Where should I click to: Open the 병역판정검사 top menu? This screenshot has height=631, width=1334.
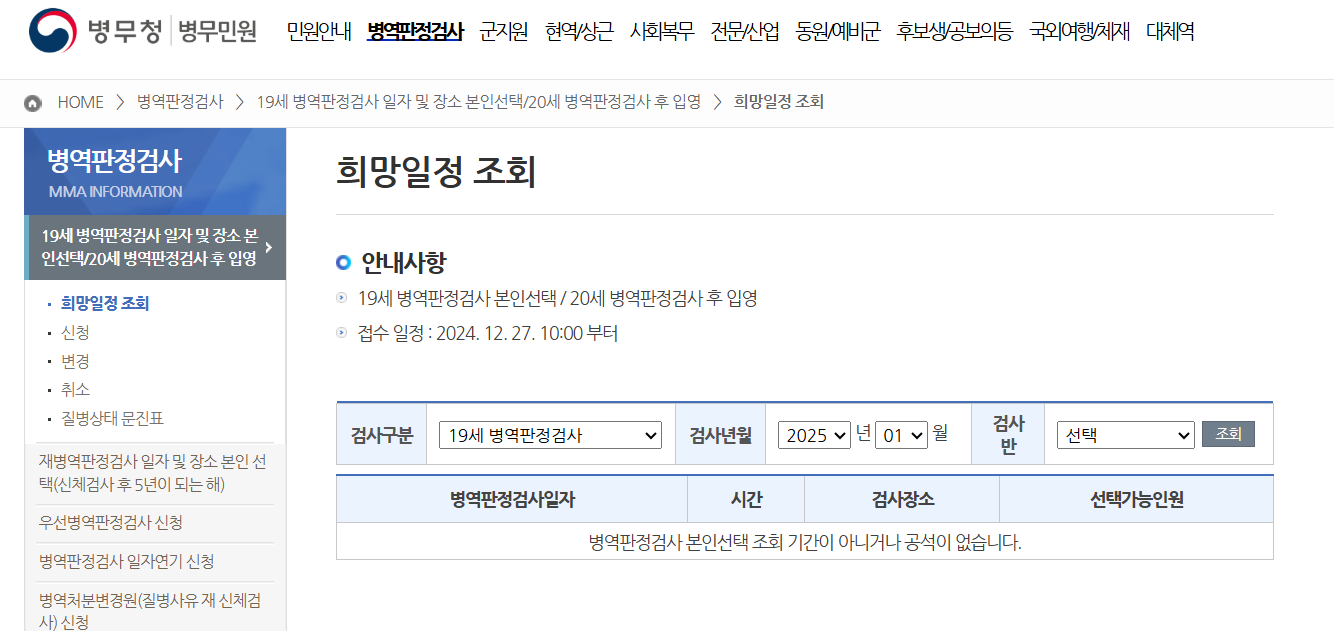click(415, 32)
